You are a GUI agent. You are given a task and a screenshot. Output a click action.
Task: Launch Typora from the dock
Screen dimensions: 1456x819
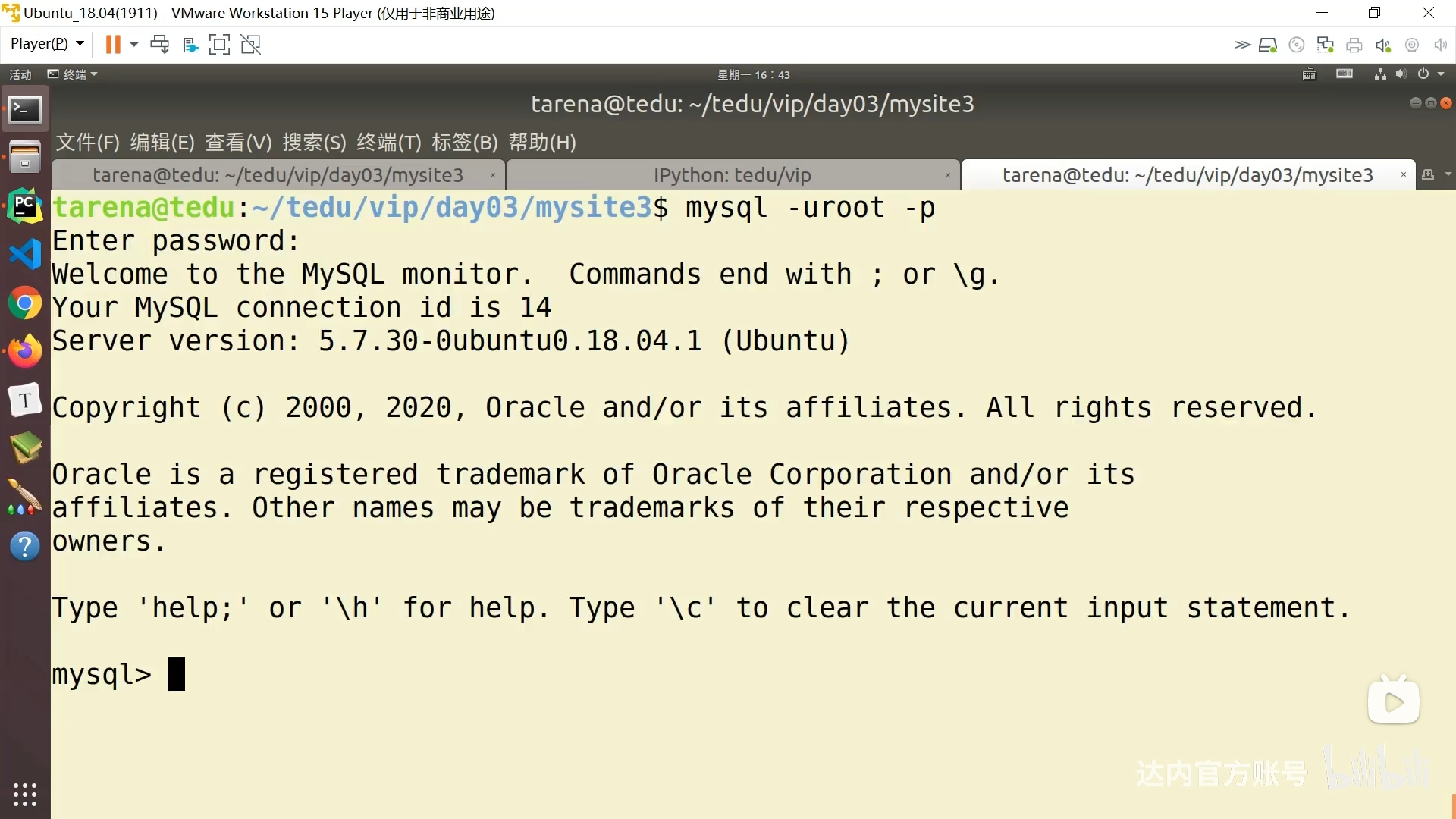point(25,400)
